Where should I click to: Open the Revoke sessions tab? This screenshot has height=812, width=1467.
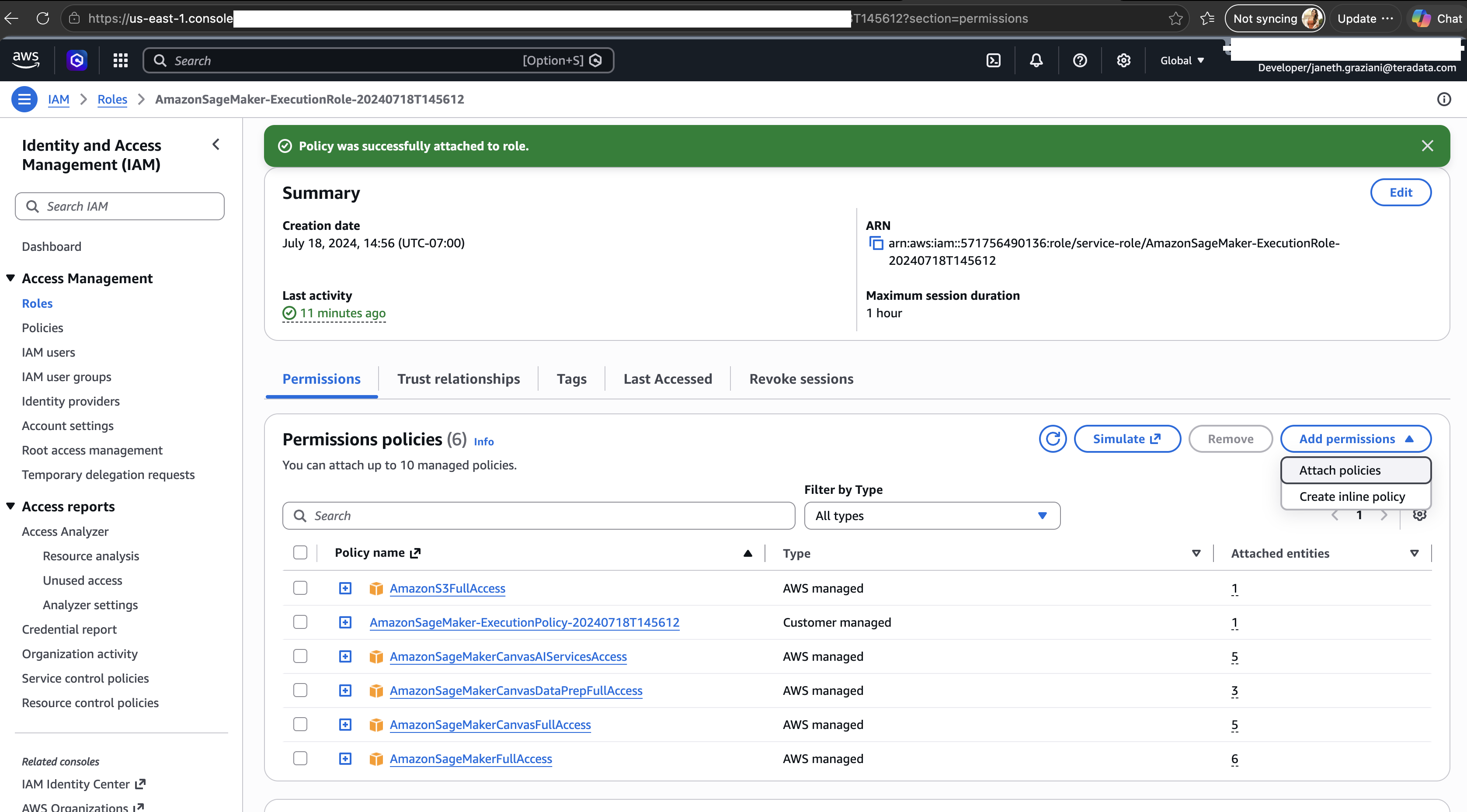pyautogui.click(x=801, y=379)
